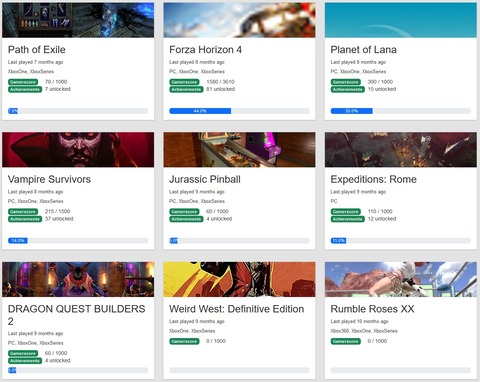Click Path of Exile's Gamerscore badge
The width and height of the screenshot is (480, 382).
point(23,82)
